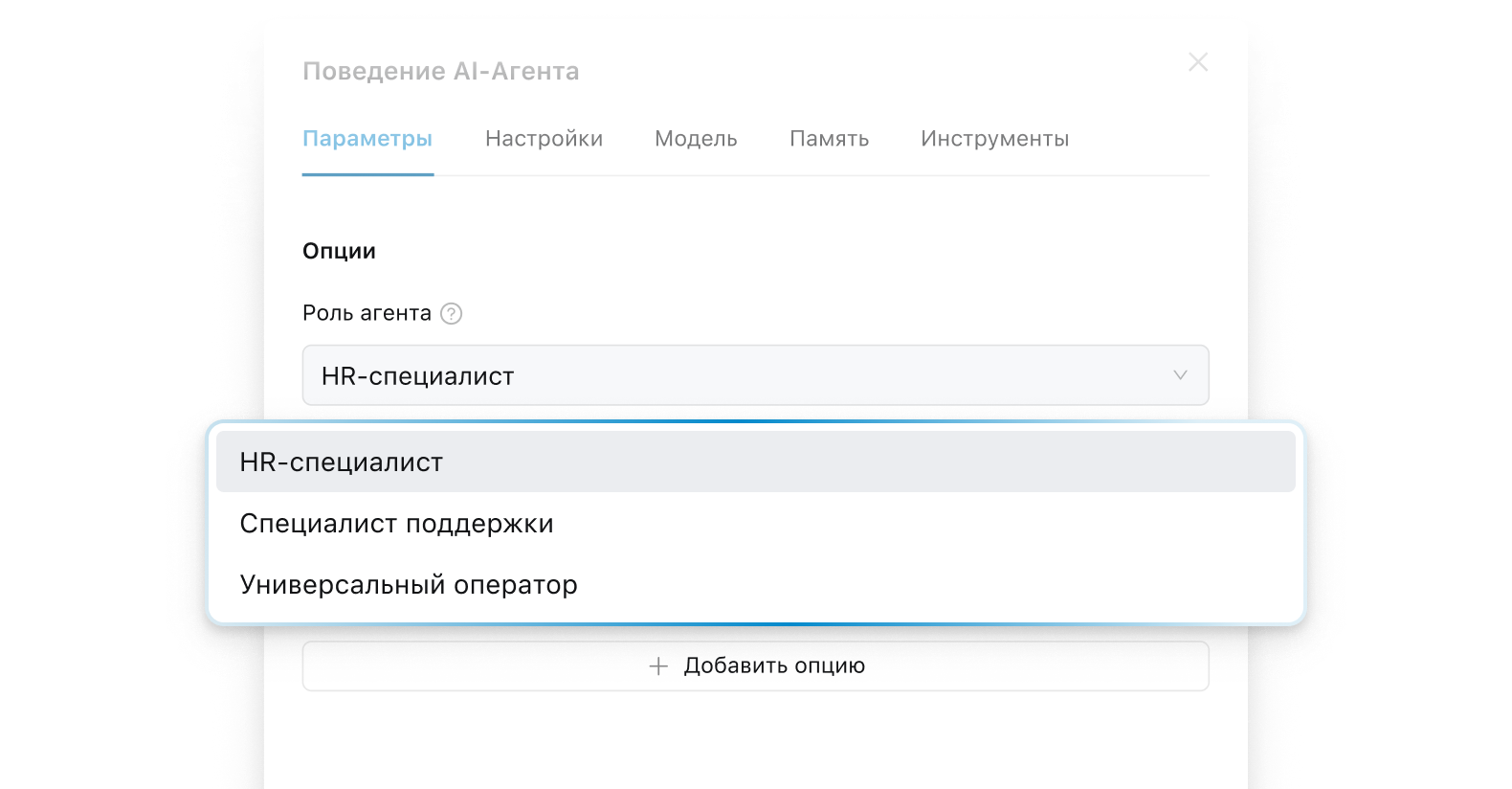Click the plus icon in Добавить опцию

[x=658, y=666]
